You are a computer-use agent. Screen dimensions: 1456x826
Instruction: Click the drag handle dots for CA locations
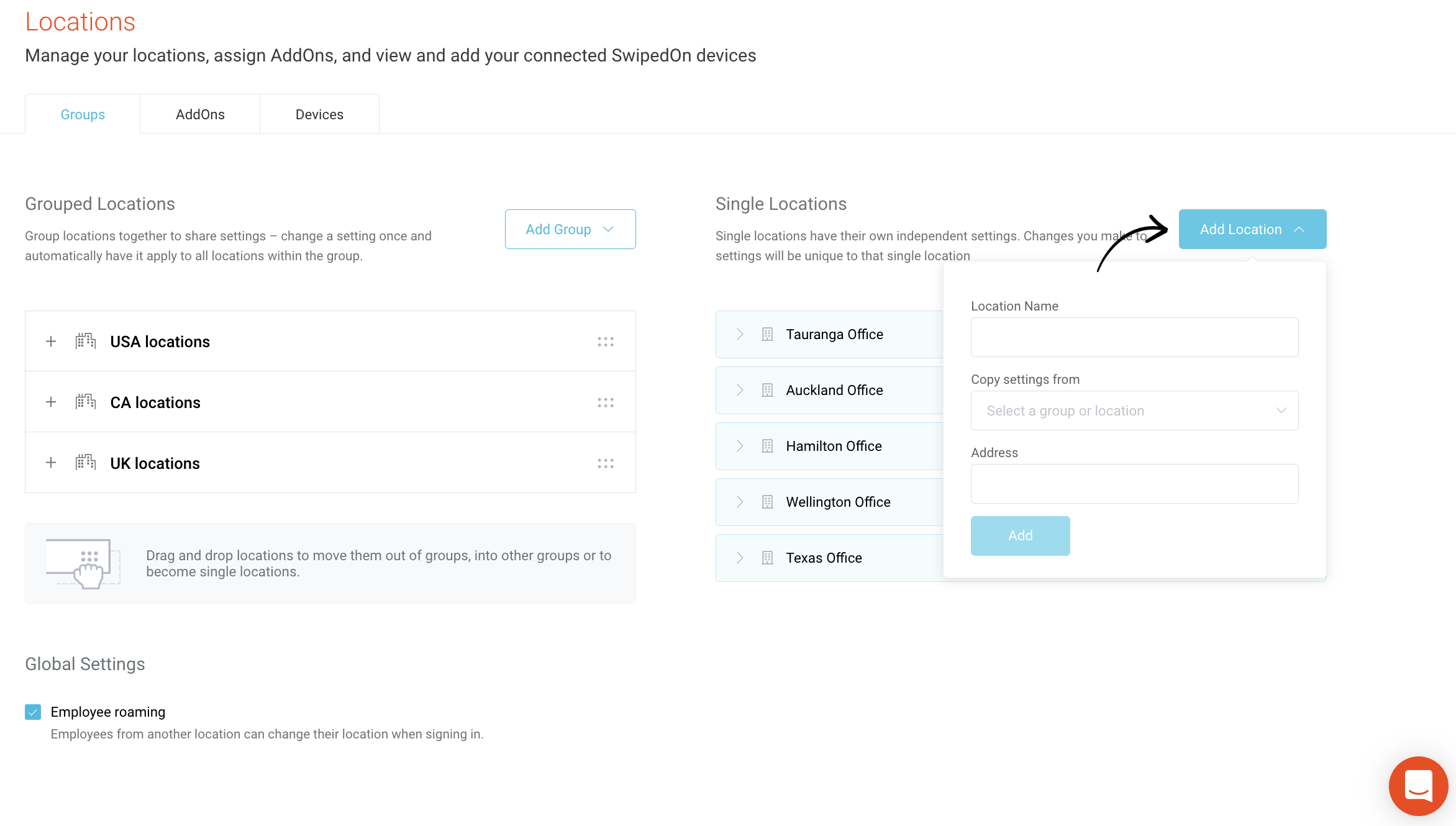click(x=606, y=402)
